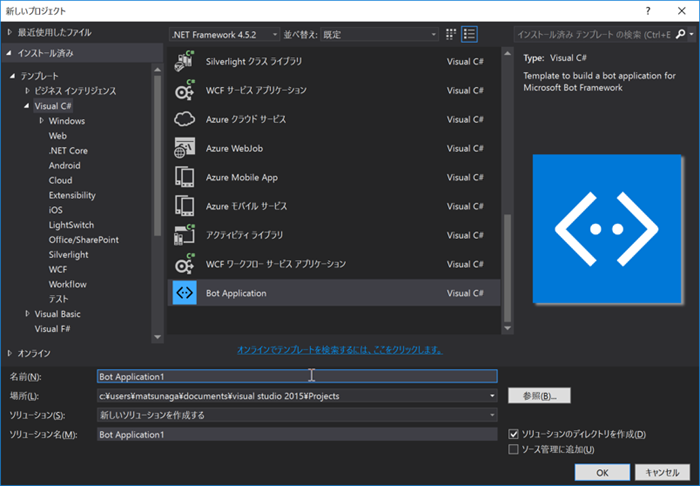This screenshot has width=700, height=486.
Task: Close the 新しいプロジェクト dialog
Action: [682, 11]
